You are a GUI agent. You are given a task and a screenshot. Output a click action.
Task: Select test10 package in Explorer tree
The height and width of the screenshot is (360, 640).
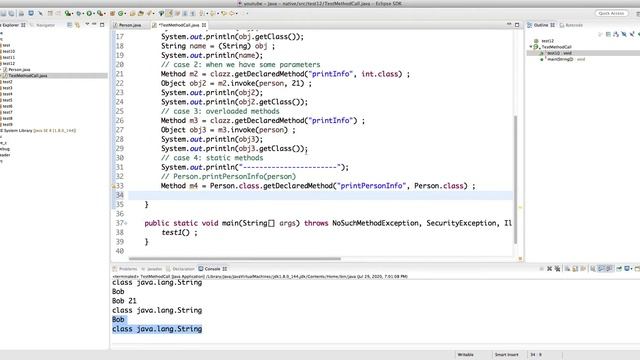click(9, 51)
